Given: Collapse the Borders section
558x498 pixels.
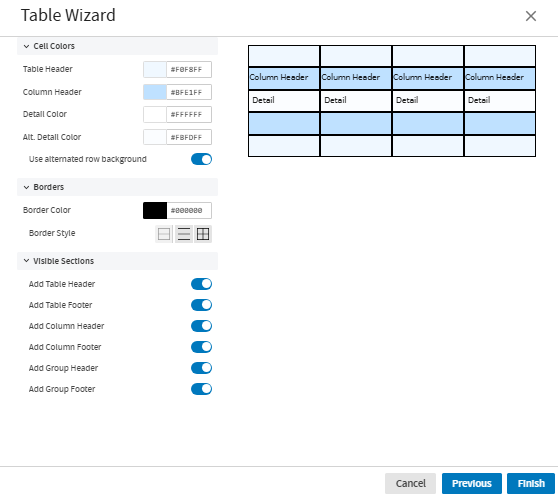Looking at the screenshot, I should [117, 187].
